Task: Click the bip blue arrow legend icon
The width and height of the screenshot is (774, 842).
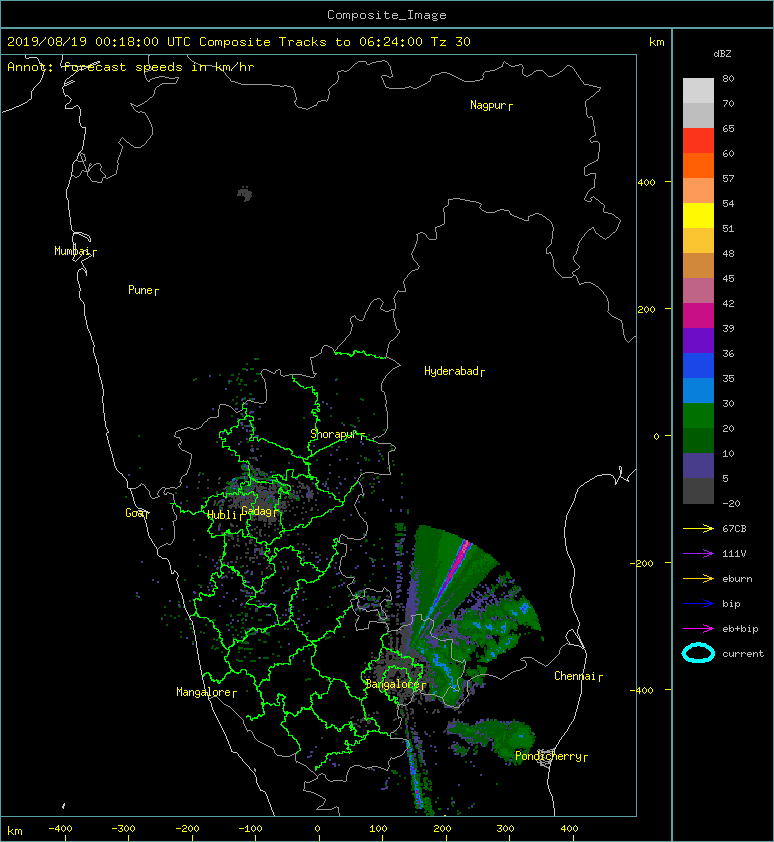Action: coord(698,604)
